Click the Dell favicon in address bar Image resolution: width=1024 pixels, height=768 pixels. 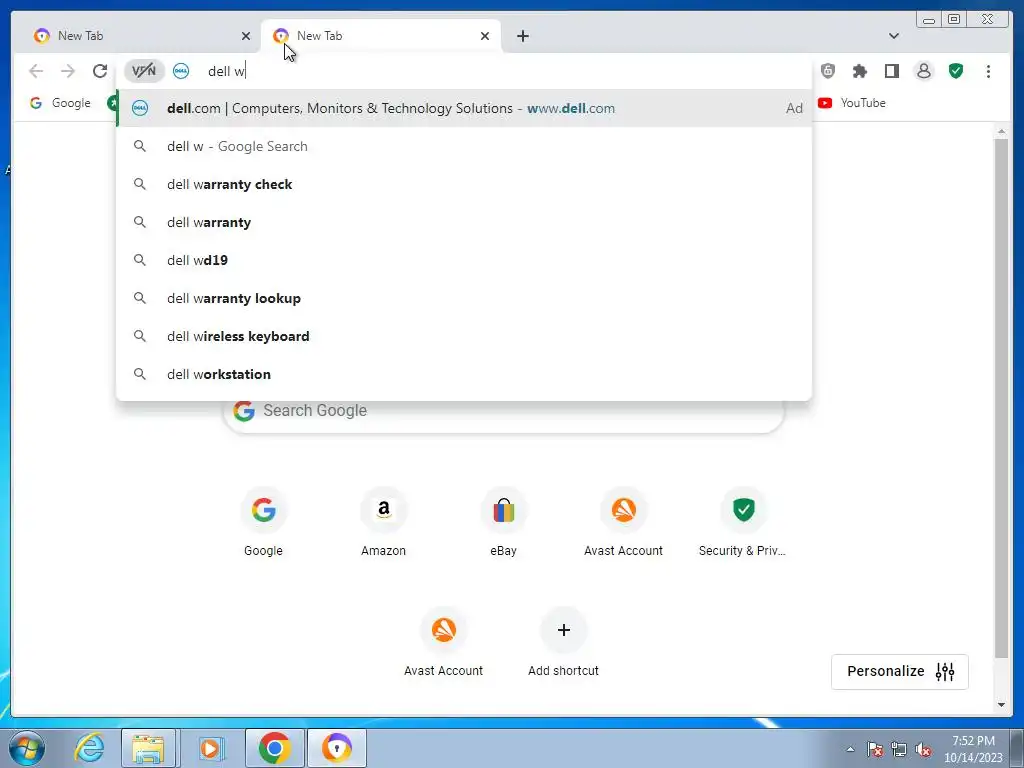(181, 71)
